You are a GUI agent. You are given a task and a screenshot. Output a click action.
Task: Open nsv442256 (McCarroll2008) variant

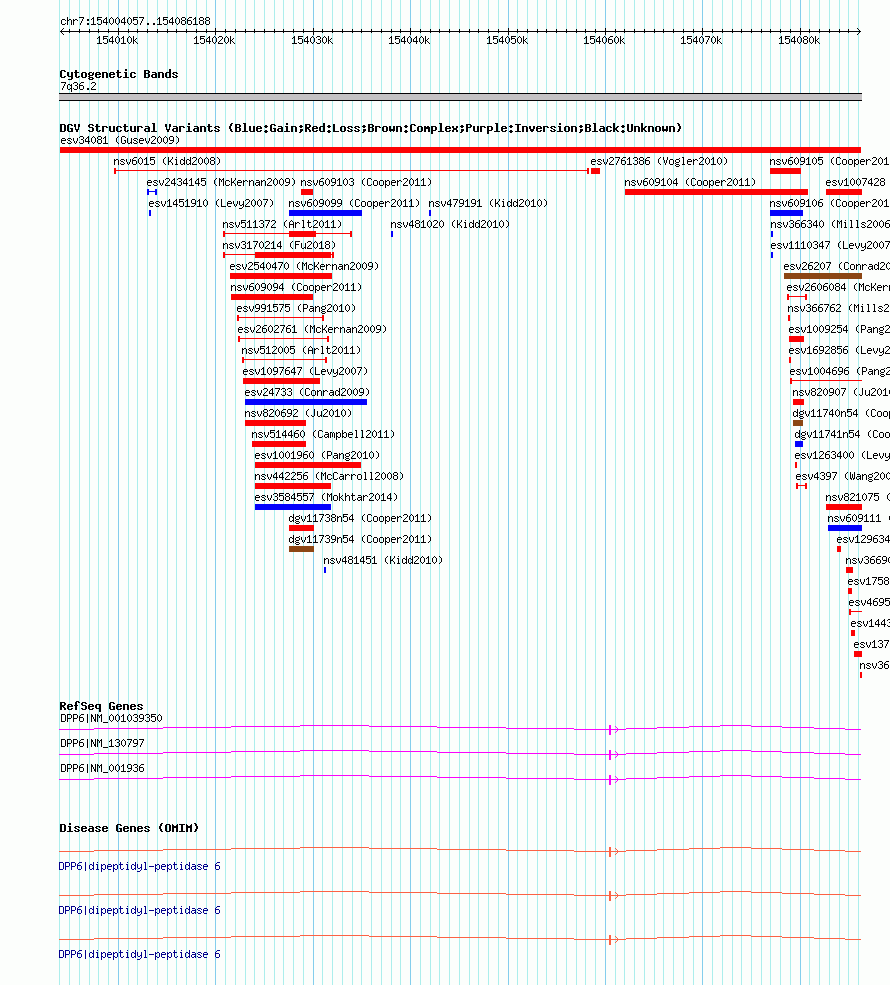[x=329, y=476]
